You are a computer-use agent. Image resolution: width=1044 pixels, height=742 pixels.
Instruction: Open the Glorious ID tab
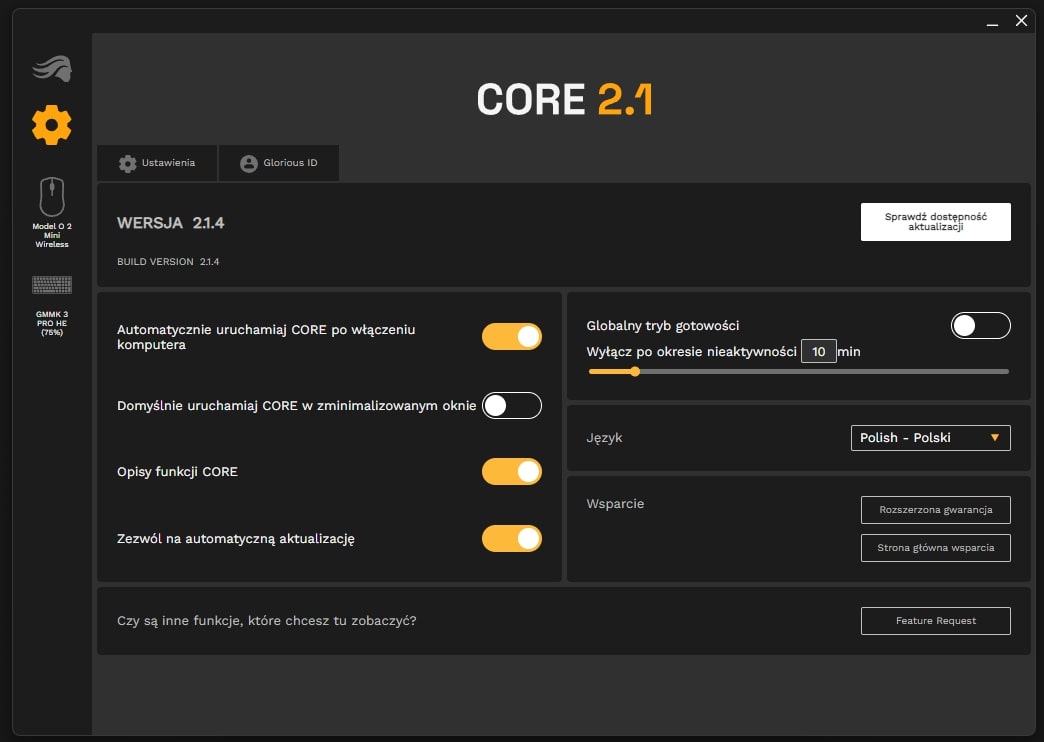tap(279, 163)
